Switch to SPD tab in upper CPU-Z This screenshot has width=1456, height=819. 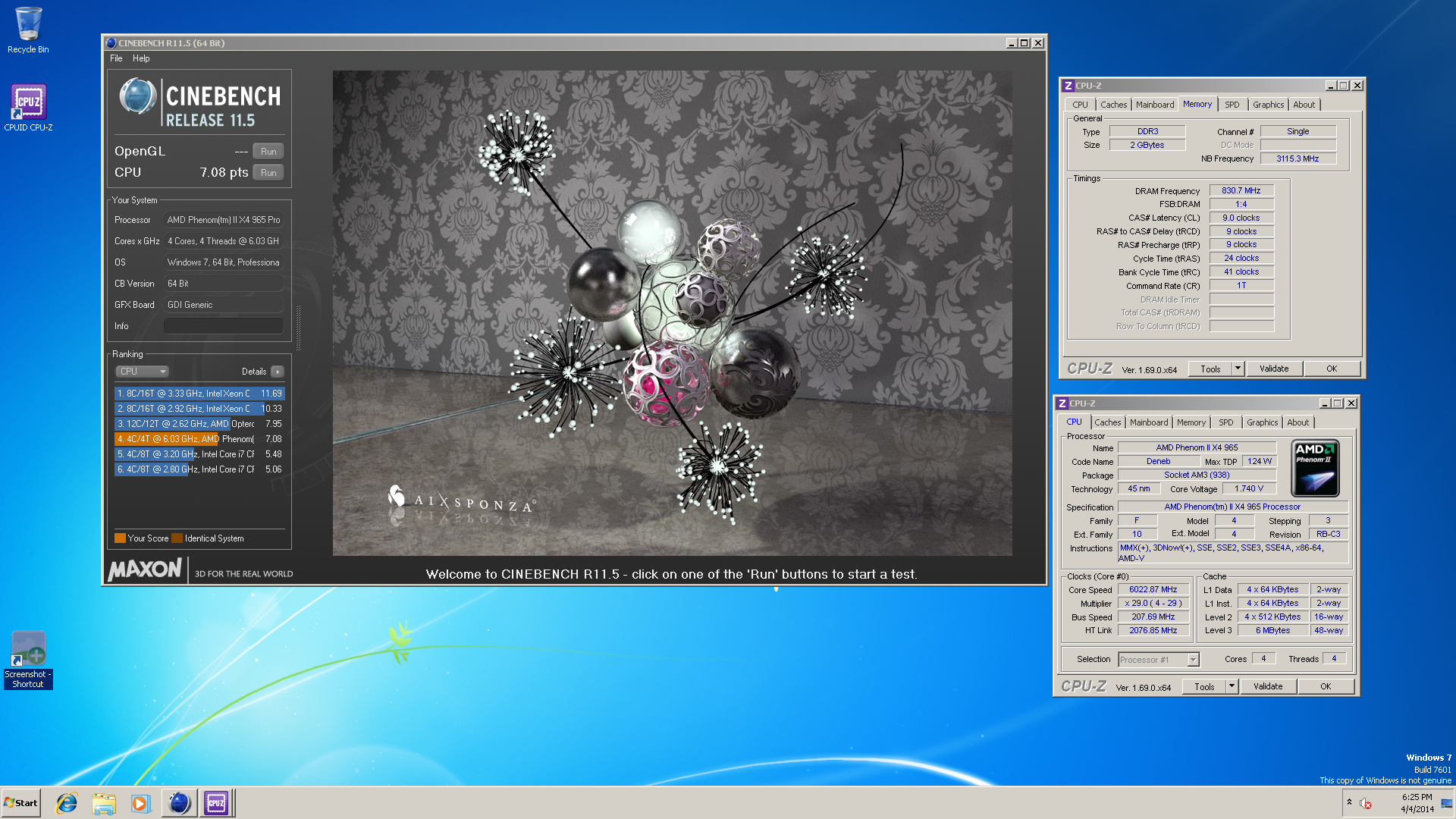point(1232,105)
